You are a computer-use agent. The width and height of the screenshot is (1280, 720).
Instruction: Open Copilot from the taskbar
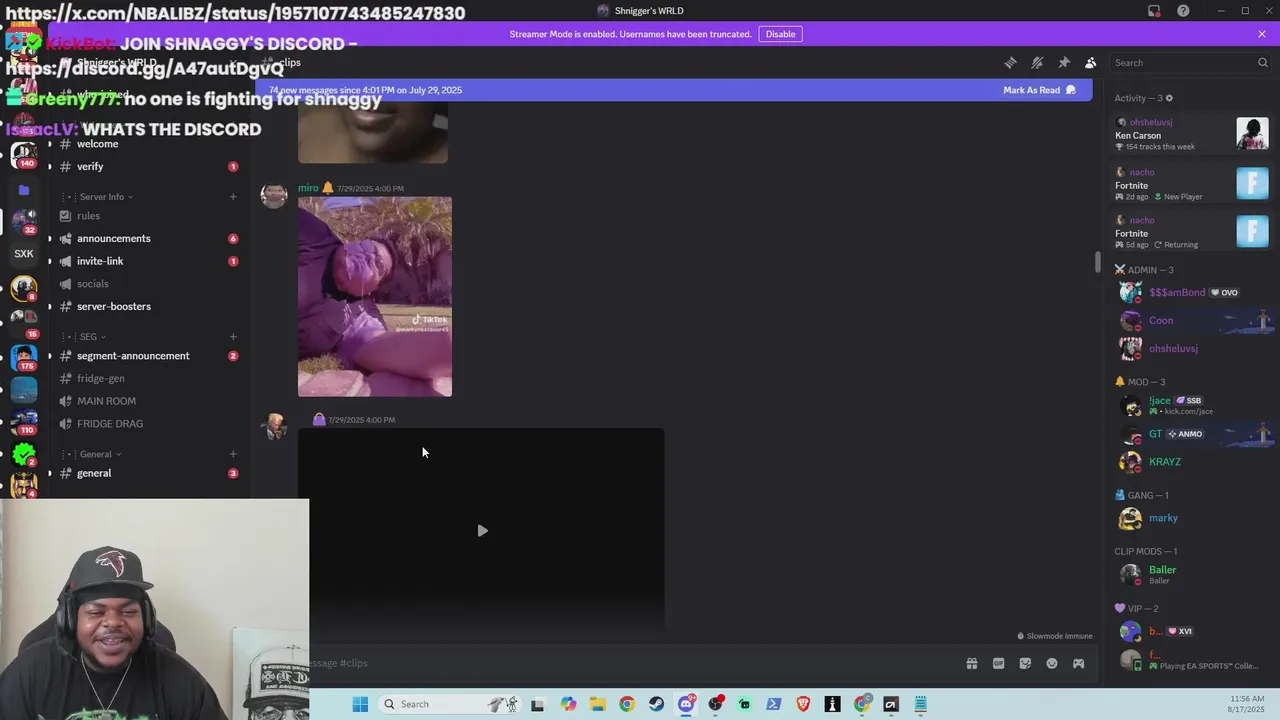pos(568,704)
